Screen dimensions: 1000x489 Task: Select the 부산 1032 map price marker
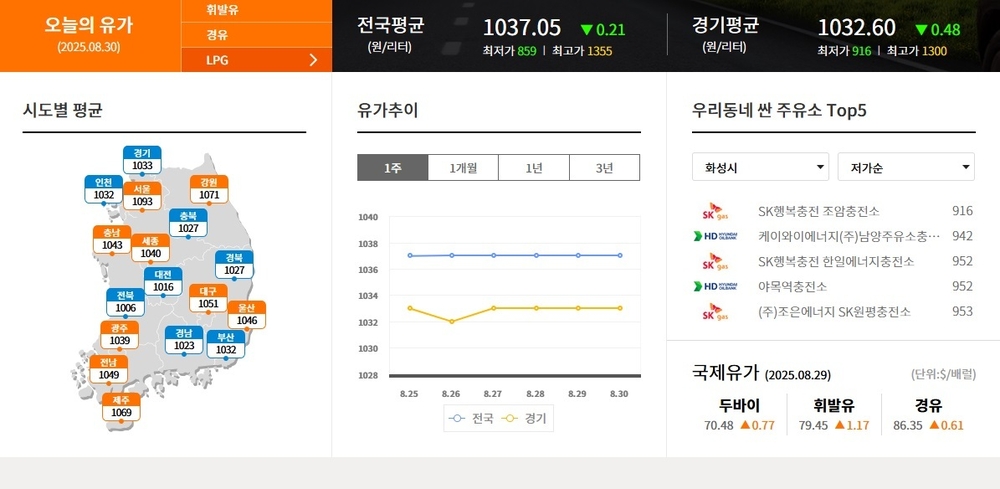(226, 344)
